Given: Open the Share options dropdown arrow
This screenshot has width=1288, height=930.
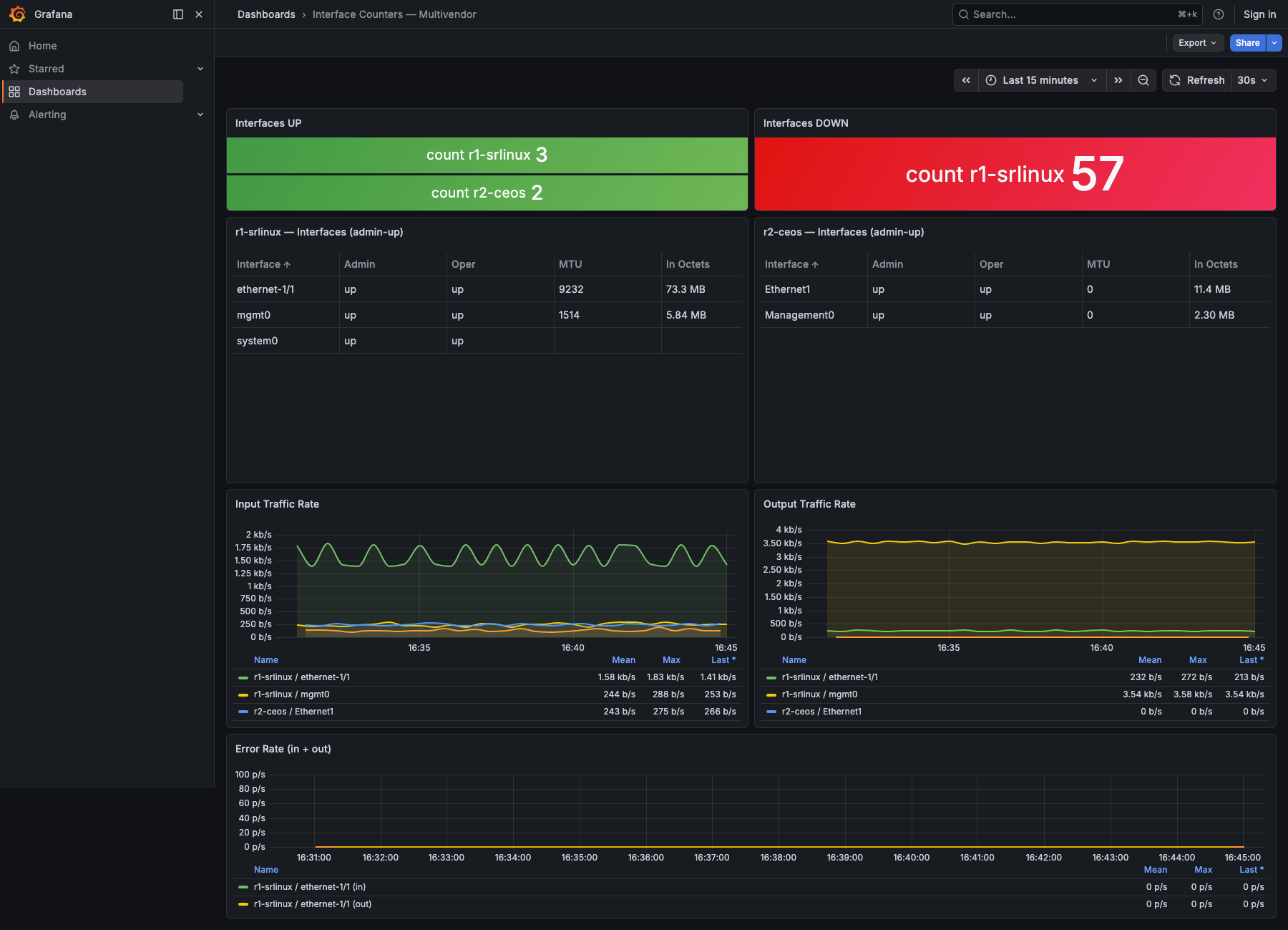Looking at the screenshot, I should click(1274, 43).
